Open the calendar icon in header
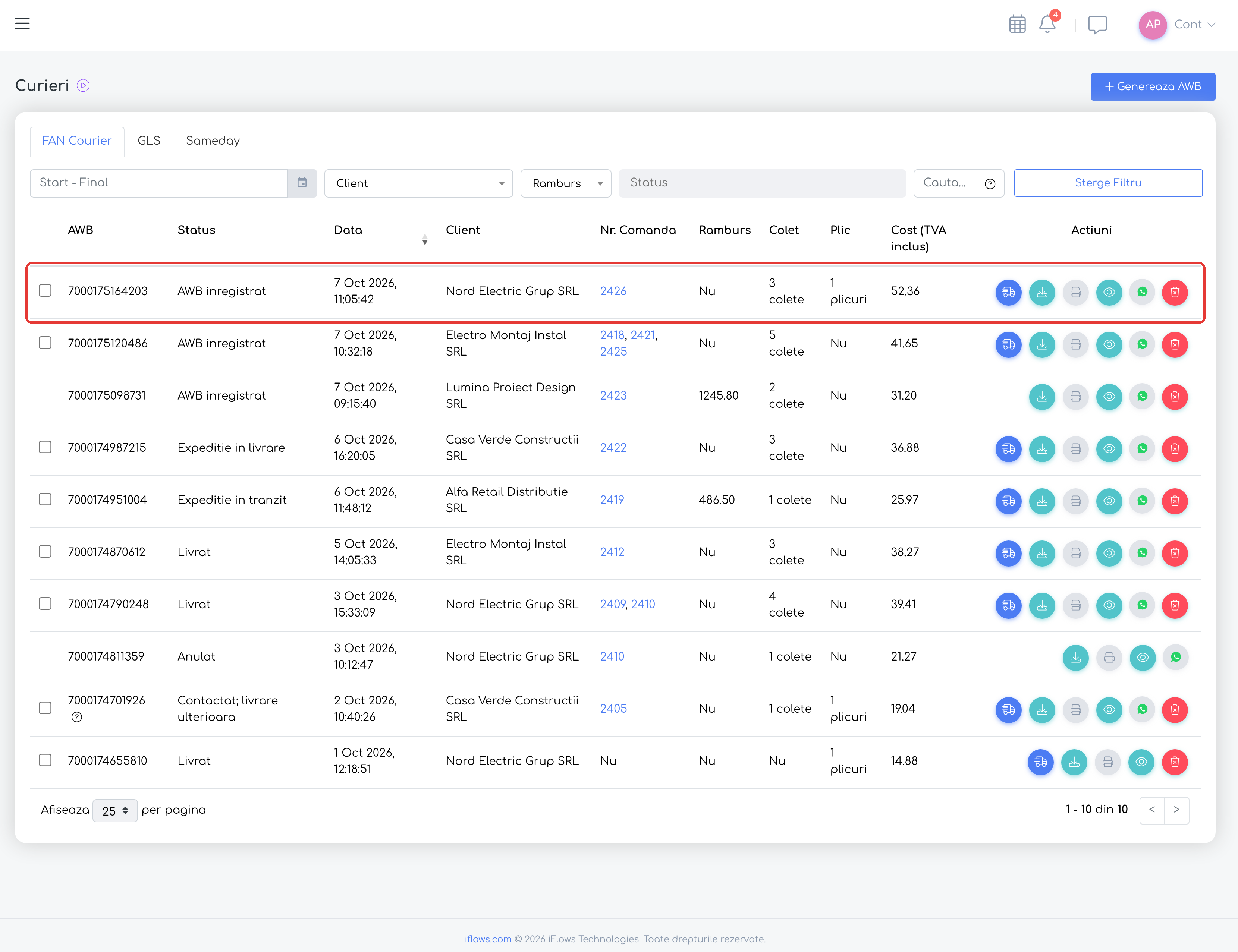 (x=1018, y=24)
